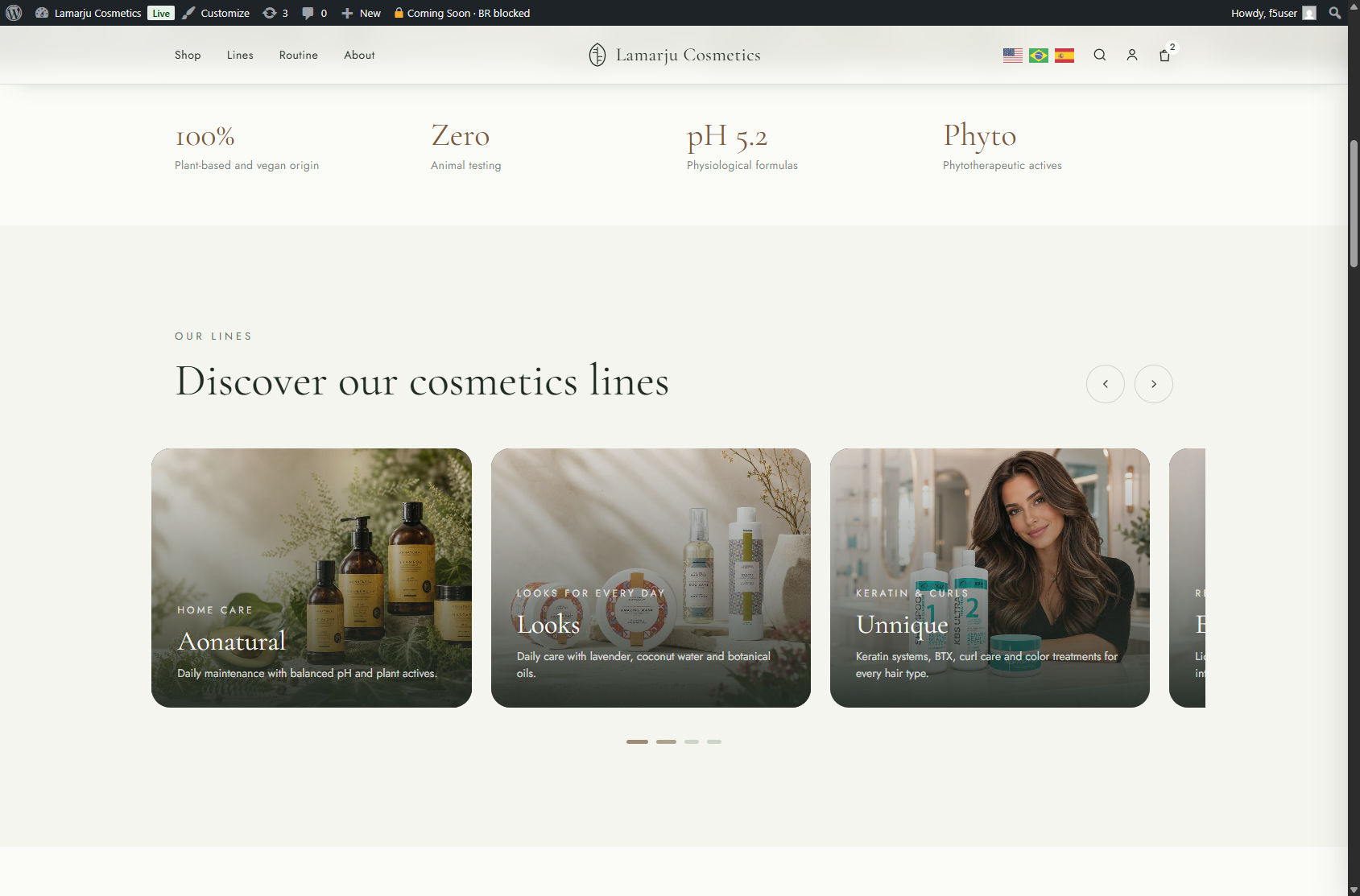Viewport: 1360px width, 896px height.
Task: Show previous cosmetics lines with left arrow
Action: pyautogui.click(x=1106, y=384)
